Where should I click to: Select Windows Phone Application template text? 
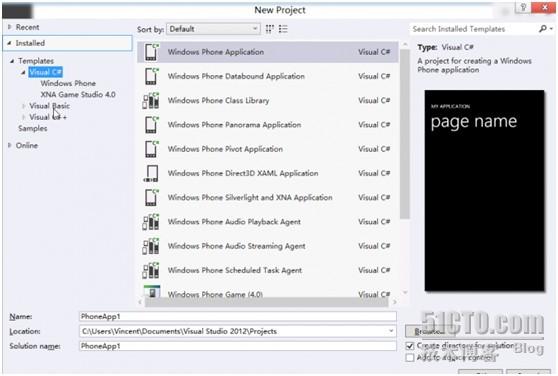coord(216,52)
